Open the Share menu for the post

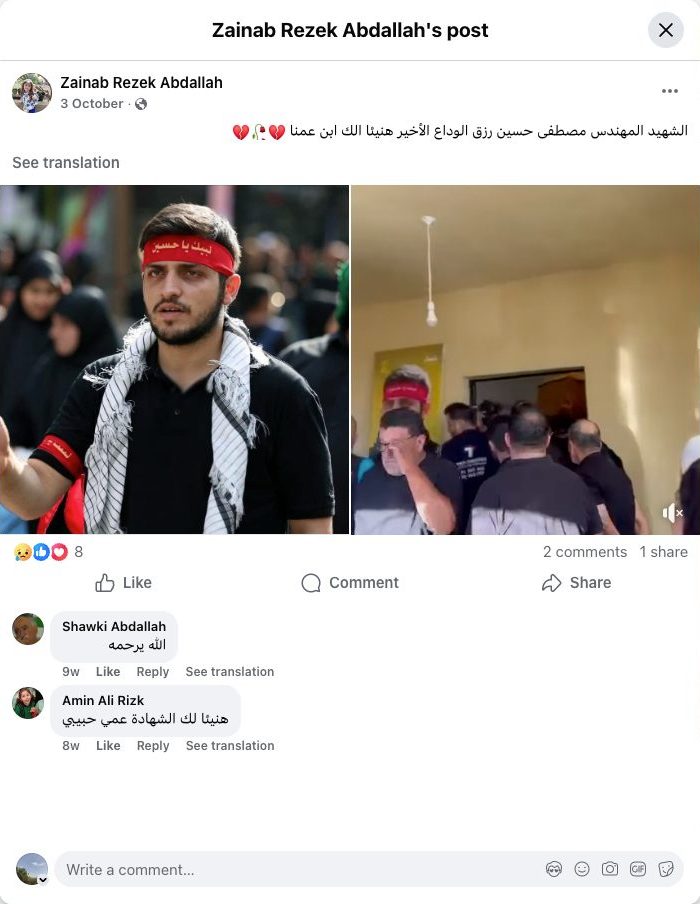tap(576, 583)
